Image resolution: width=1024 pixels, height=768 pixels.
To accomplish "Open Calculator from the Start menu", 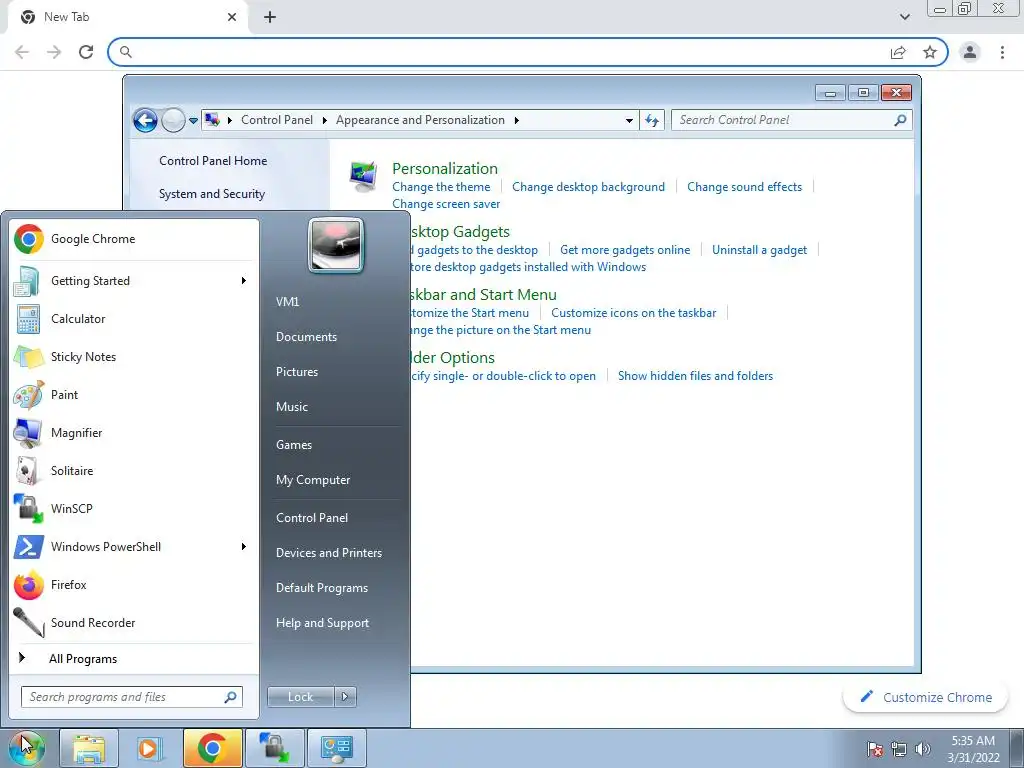I will [135, 319].
